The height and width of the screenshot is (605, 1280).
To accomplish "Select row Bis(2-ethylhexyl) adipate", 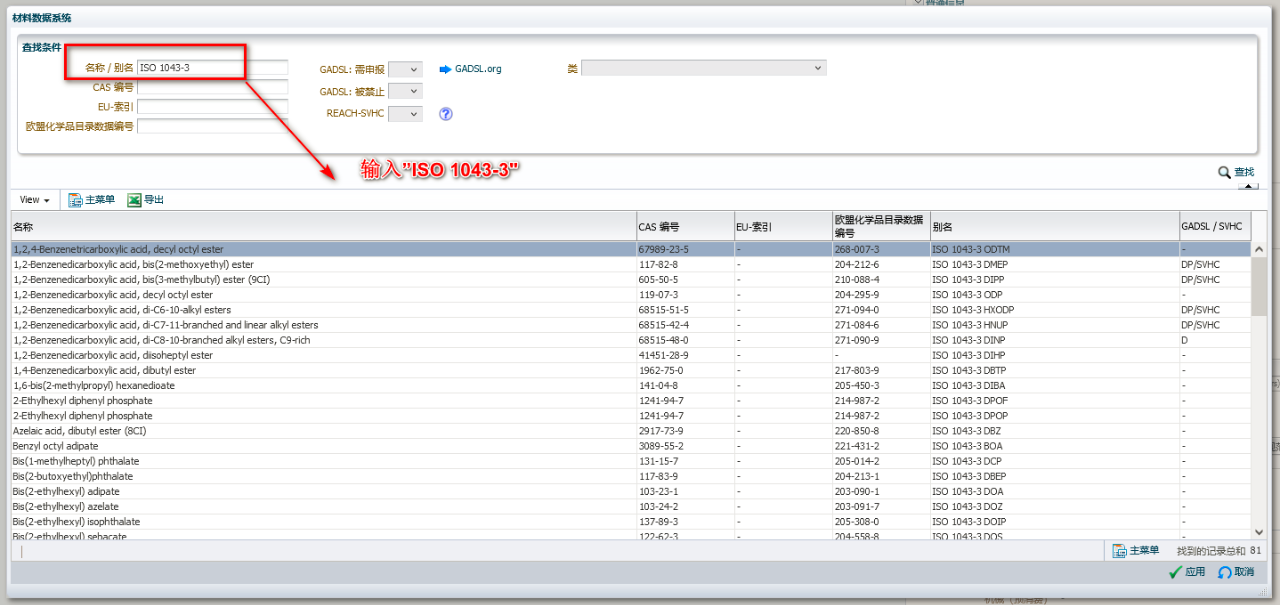I will point(631,491).
